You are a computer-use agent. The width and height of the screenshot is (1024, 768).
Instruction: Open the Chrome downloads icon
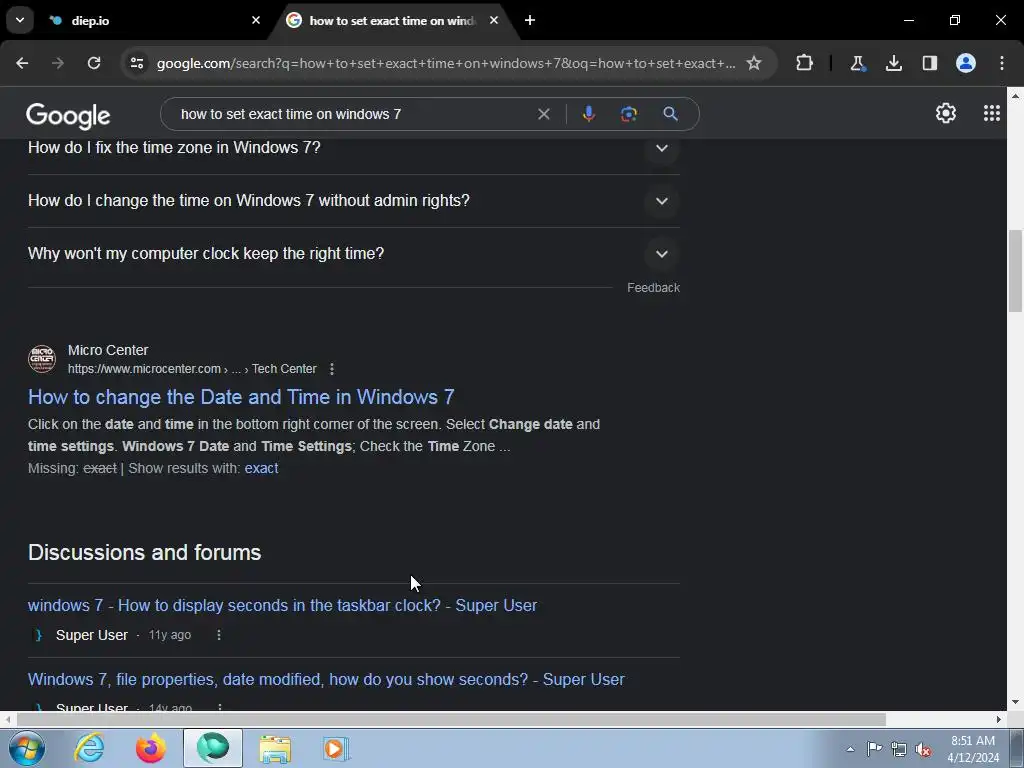[x=894, y=63]
